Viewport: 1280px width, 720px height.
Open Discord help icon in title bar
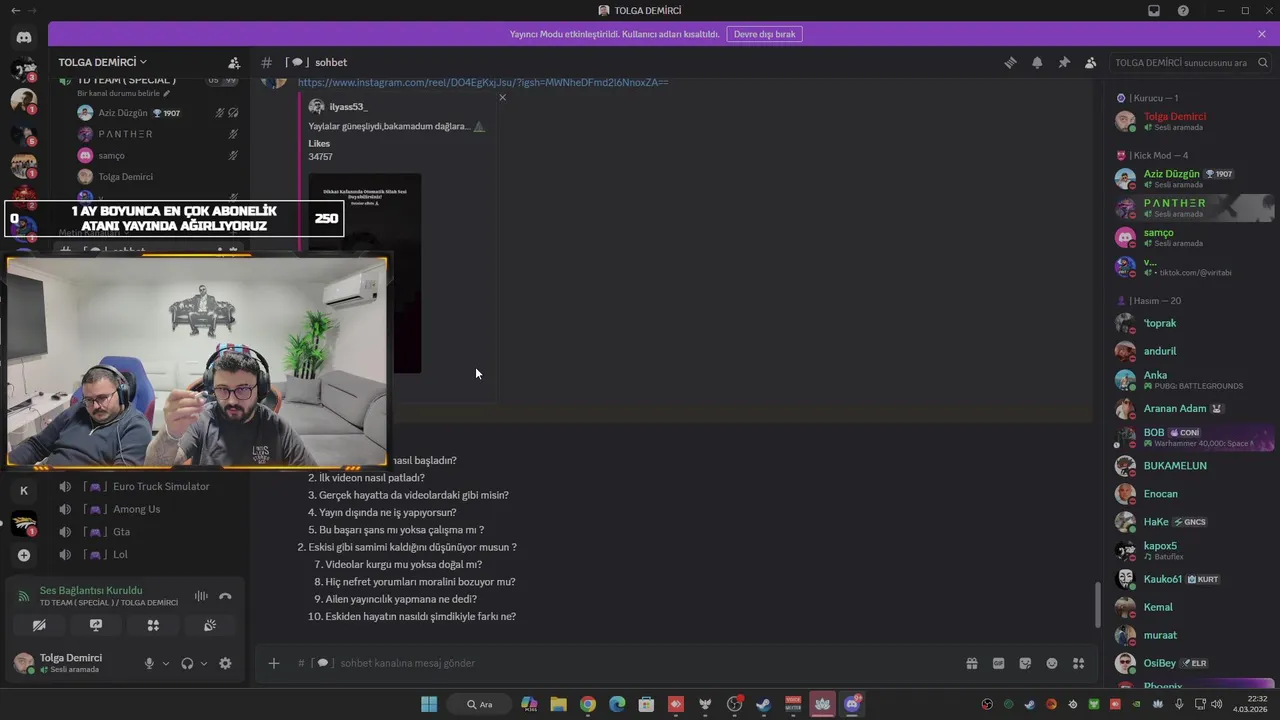(1183, 11)
